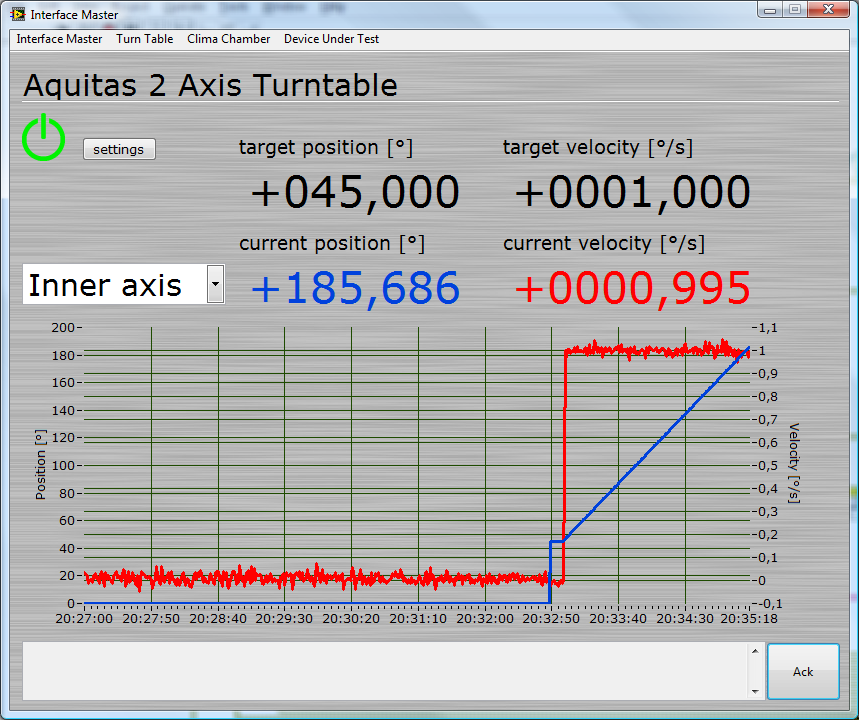The height and width of the screenshot is (720, 859).
Task: Click the 100 position axis label
Action: [62, 466]
